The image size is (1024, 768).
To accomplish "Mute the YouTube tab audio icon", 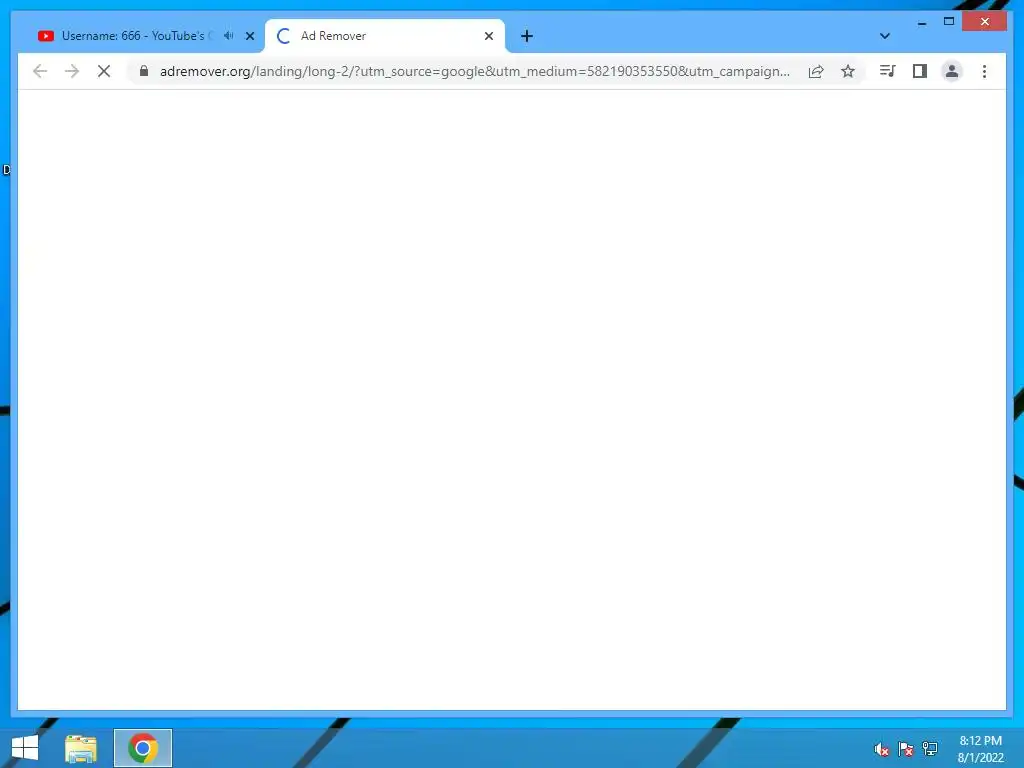I will point(229,35).
